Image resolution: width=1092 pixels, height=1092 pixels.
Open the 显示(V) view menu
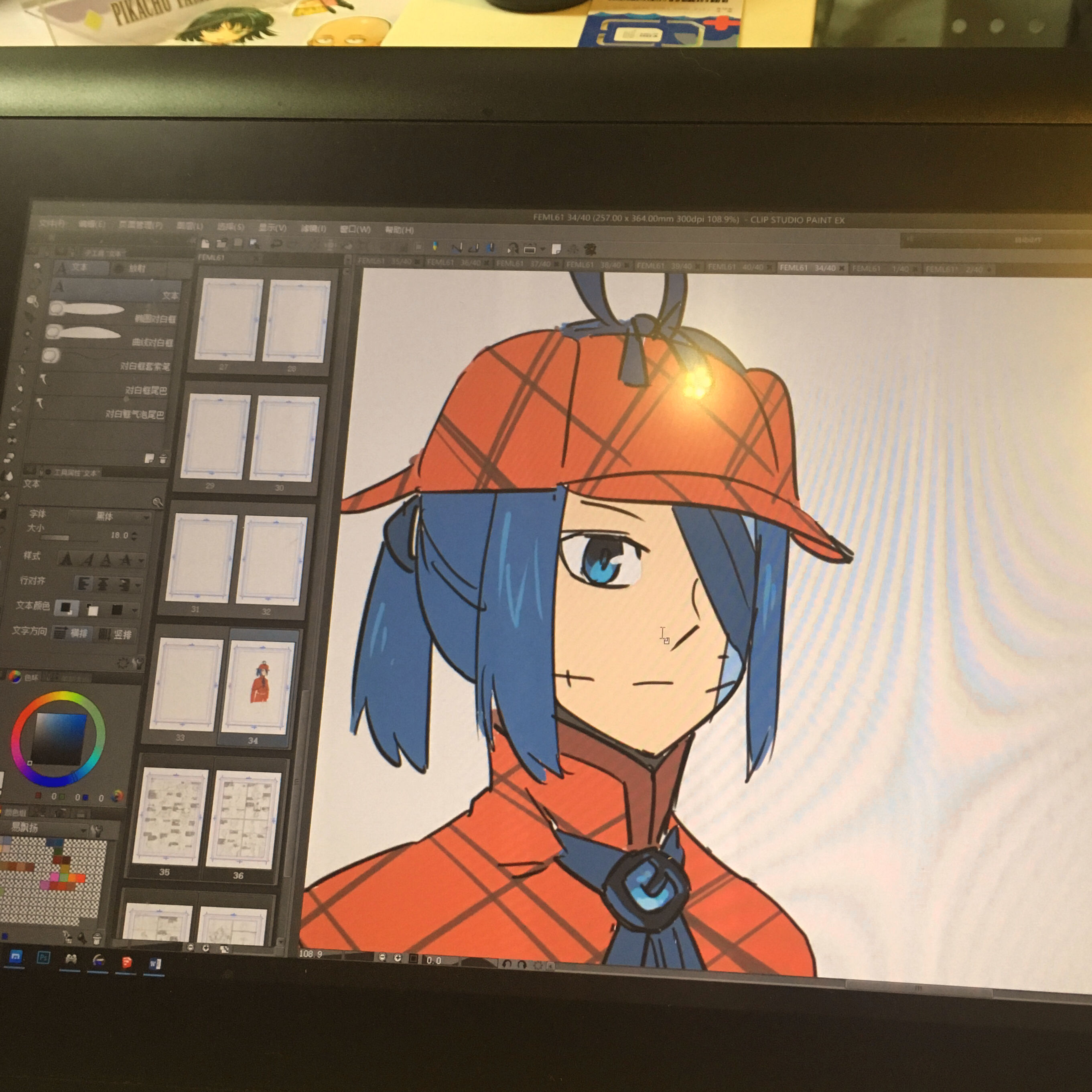(x=272, y=227)
